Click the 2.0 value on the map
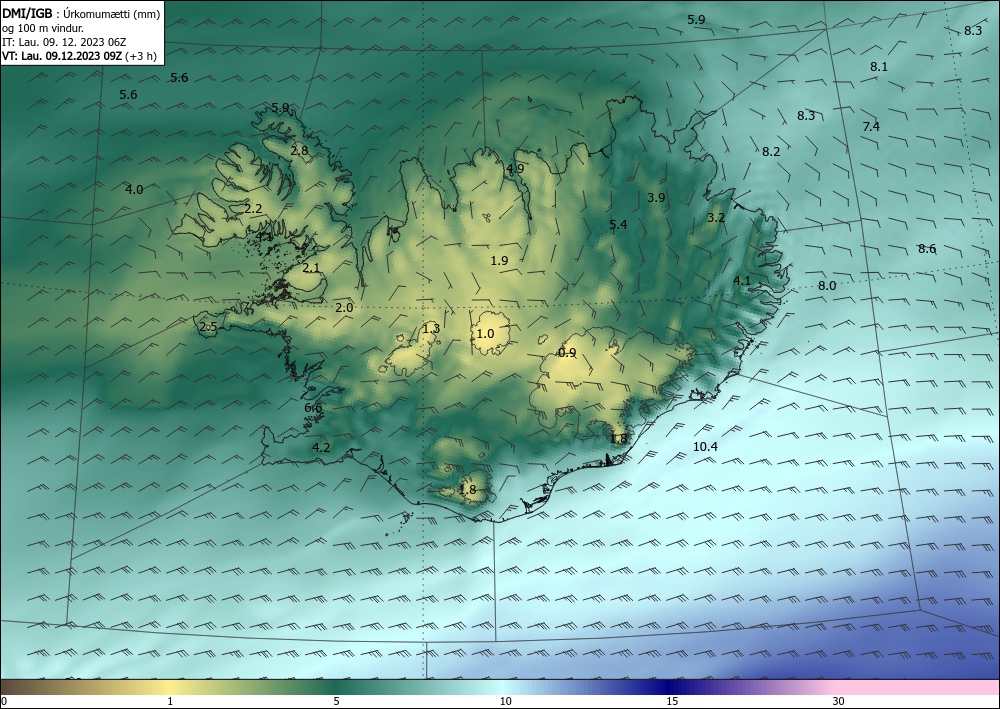 [344, 308]
